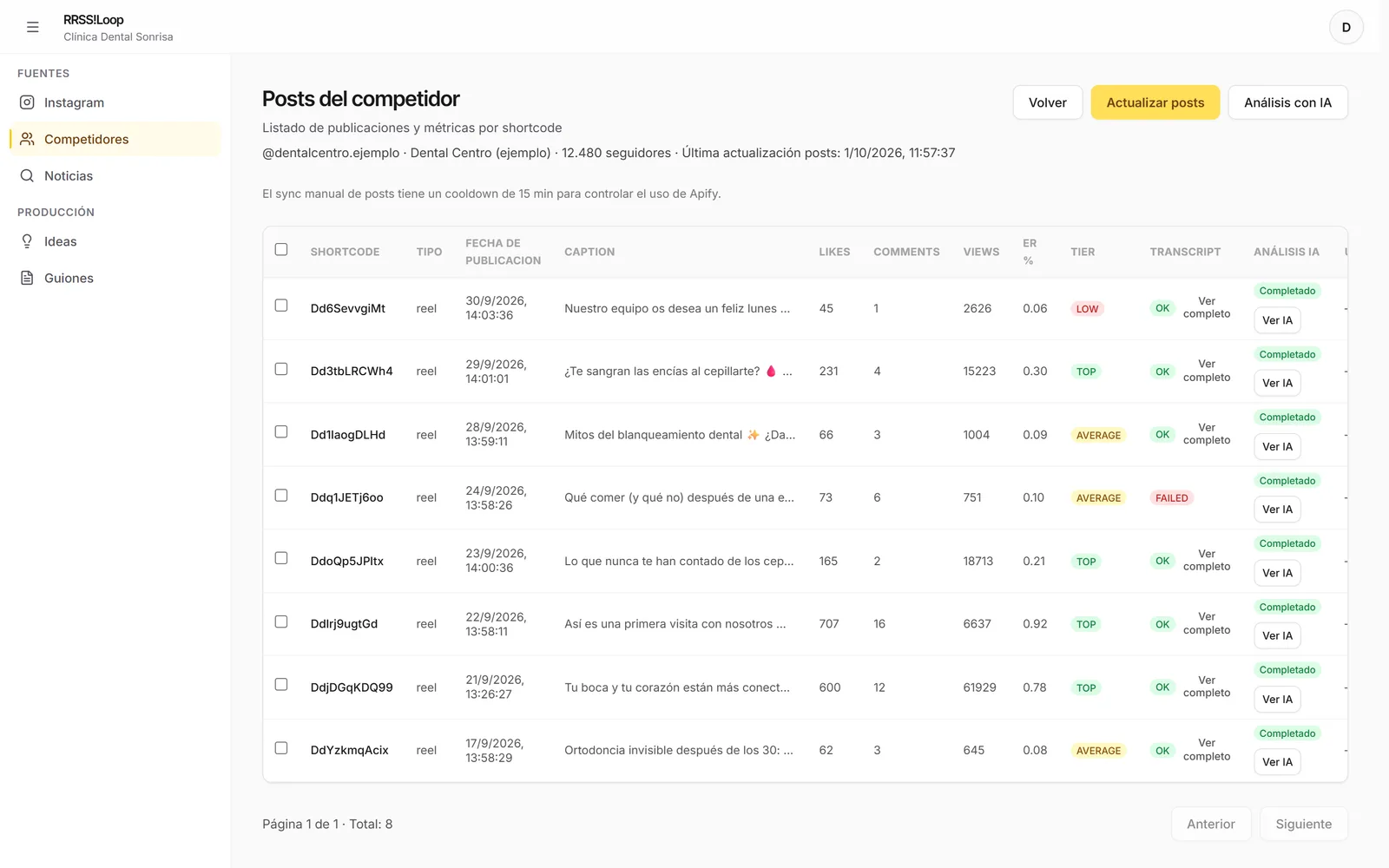Click the SHORTCODE column header

345,252
